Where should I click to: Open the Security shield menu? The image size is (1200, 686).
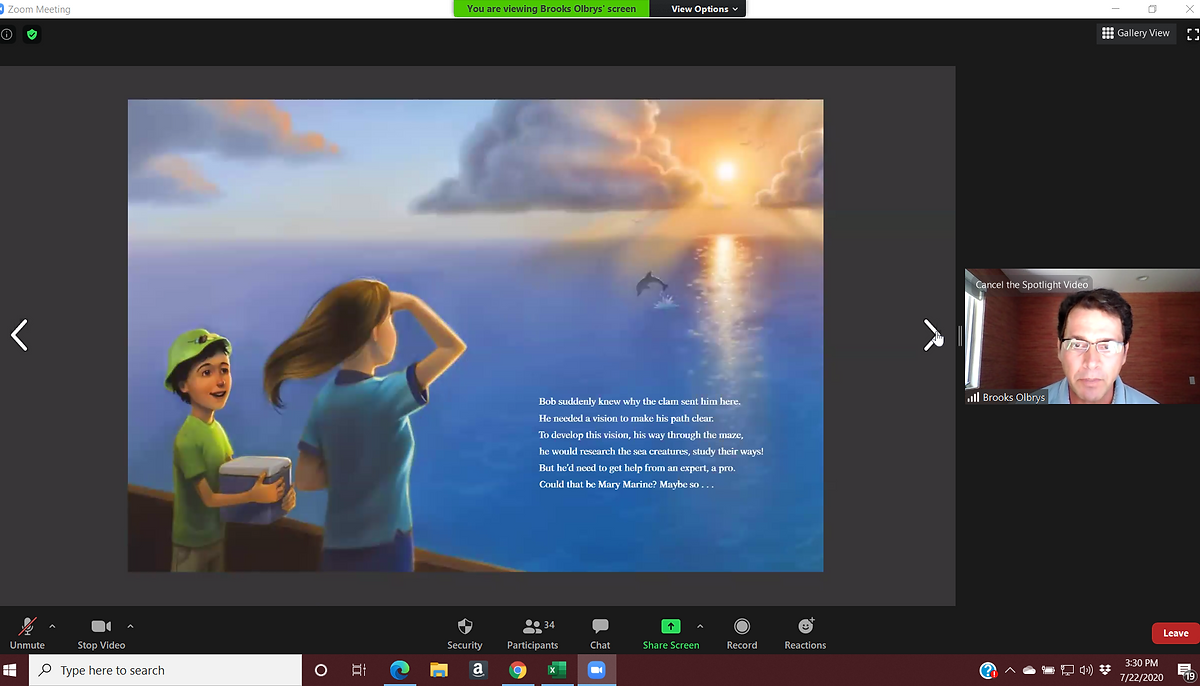[x=464, y=632]
